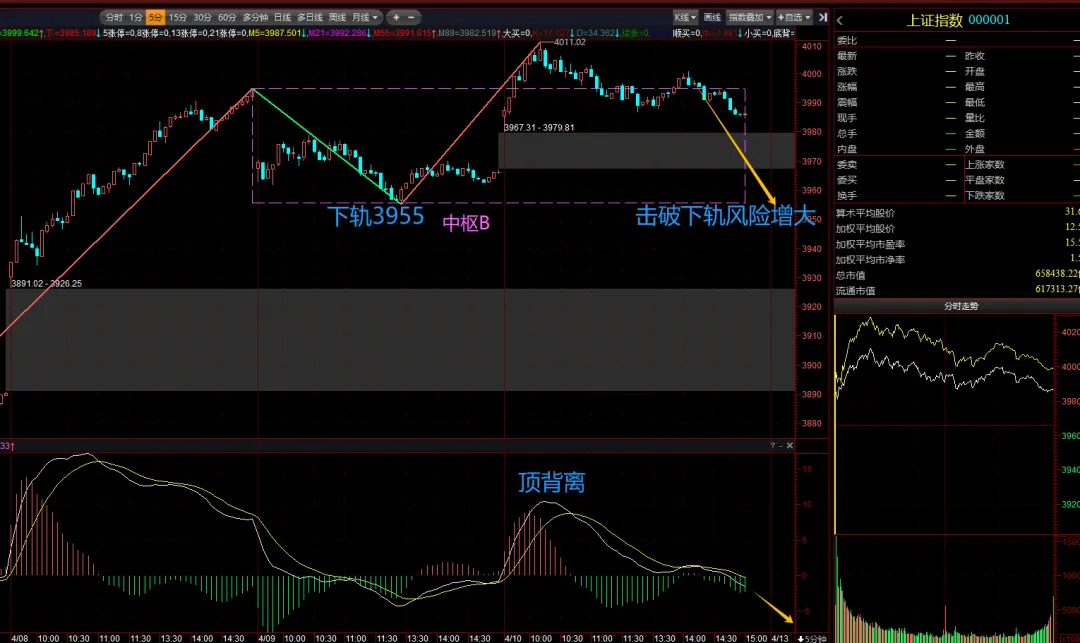The width and height of the screenshot is (1080, 643).
Task: Minimize the MACD indicator panel
Action: (x=780, y=445)
